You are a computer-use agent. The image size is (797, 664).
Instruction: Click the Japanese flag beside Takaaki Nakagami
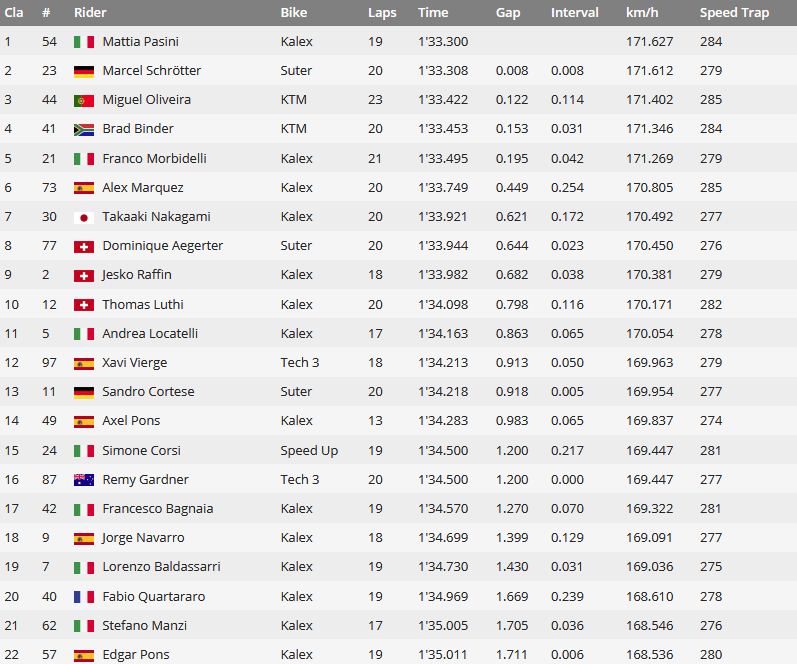coord(84,218)
